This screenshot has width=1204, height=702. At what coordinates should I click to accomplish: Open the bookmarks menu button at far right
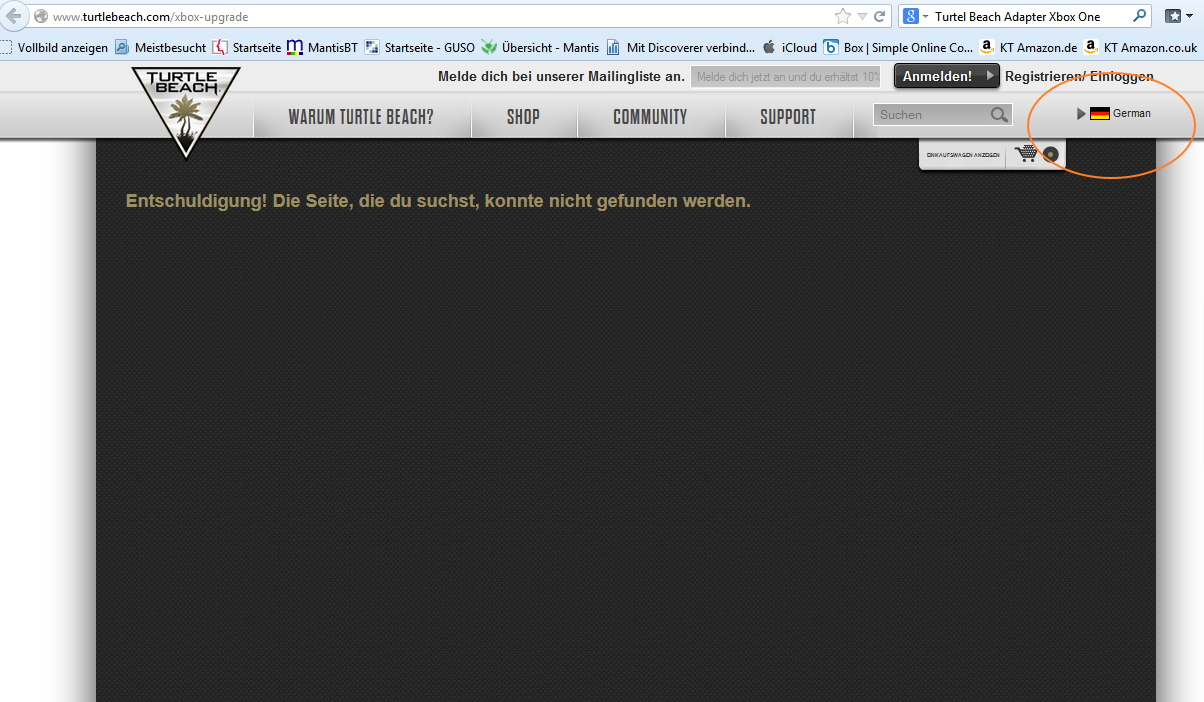coord(1178,16)
